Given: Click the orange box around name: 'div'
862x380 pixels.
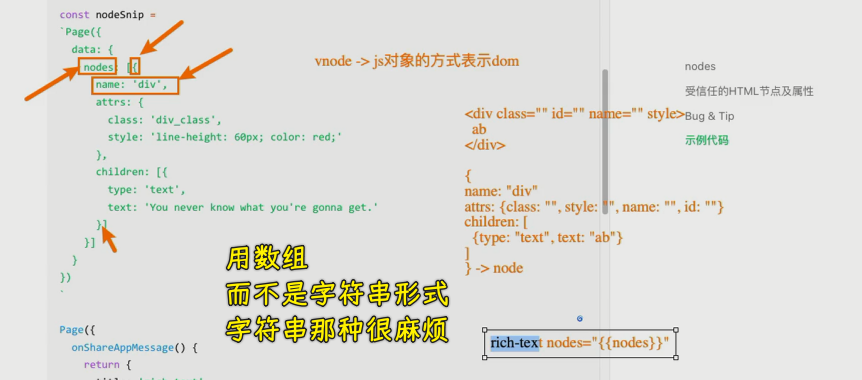Looking at the screenshot, I should click(x=135, y=85).
